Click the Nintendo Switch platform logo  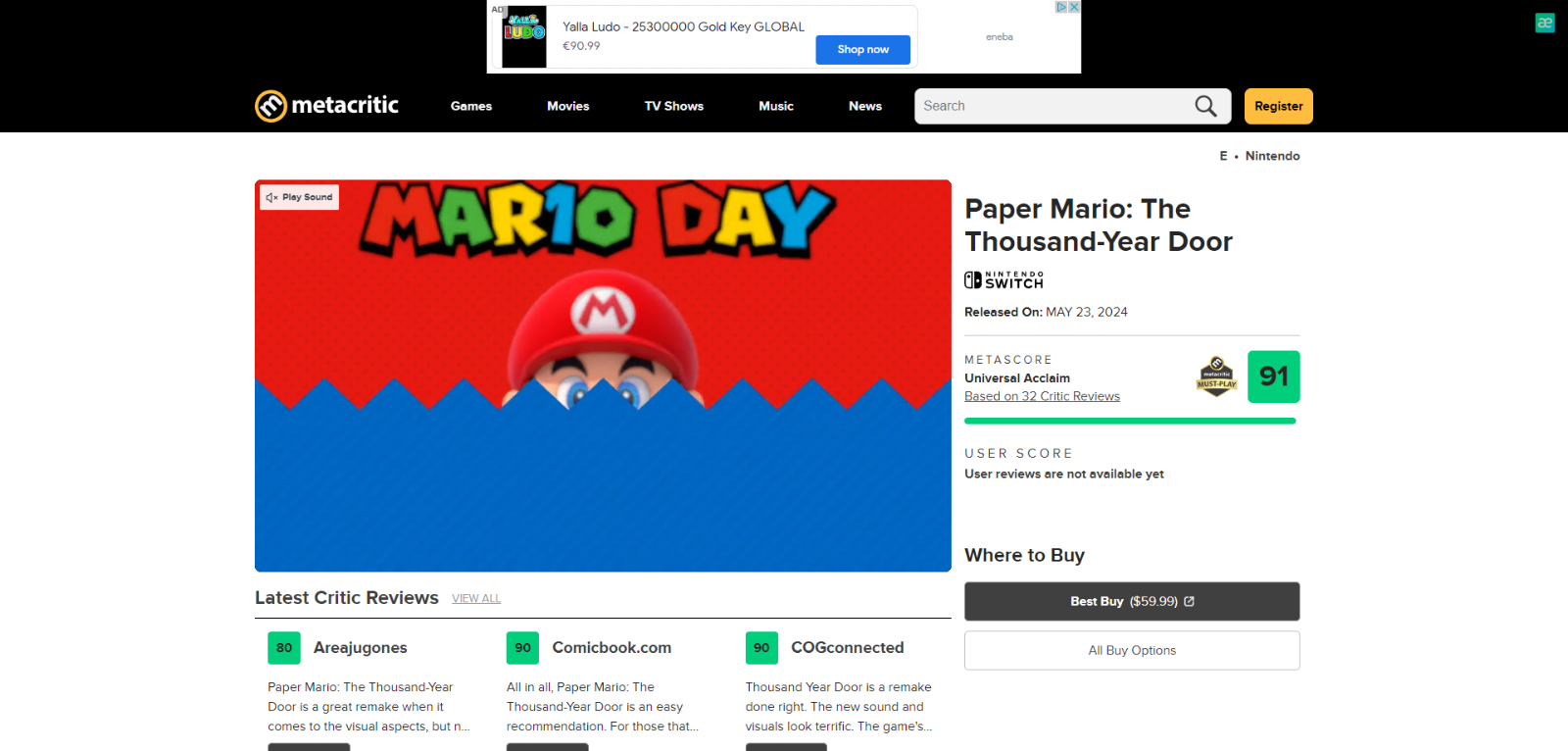[1004, 280]
